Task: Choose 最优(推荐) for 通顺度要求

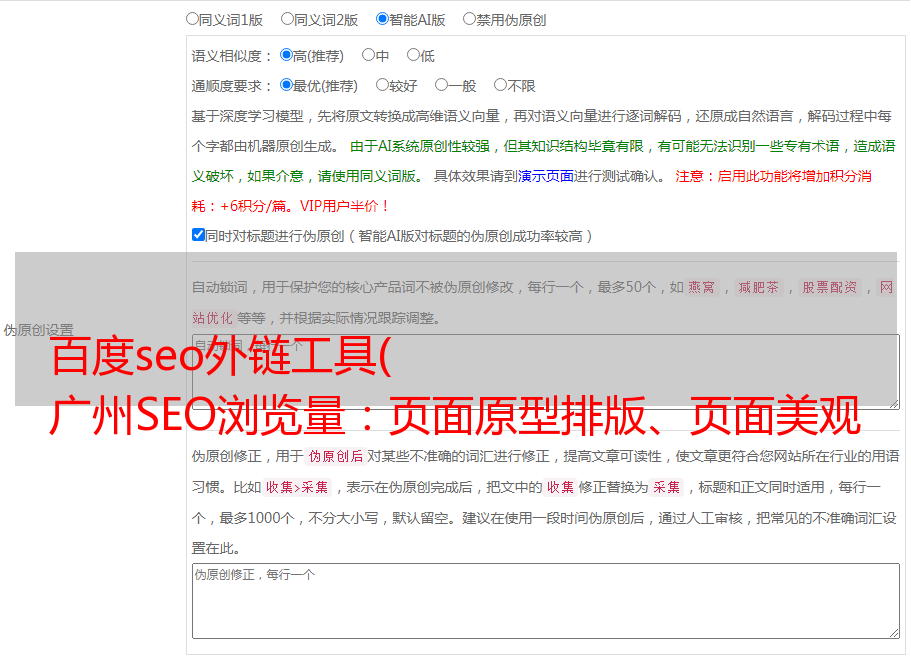Action: 286,85
